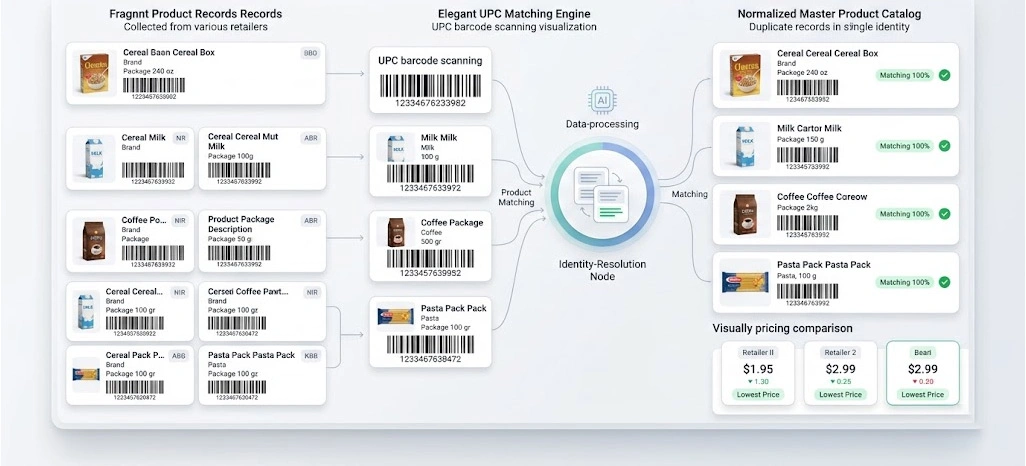
Task: Open the Cereal Cereal Cereal Box catalog image
Action: point(745,75)
